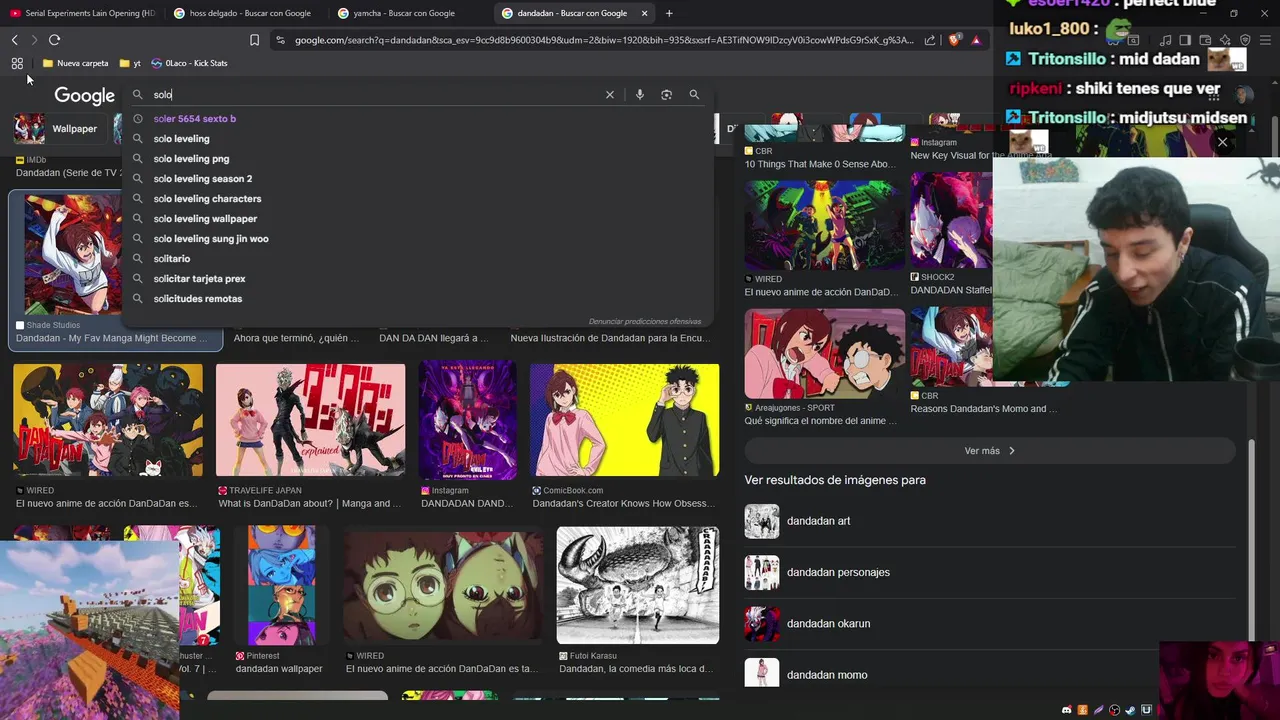This screenshot has height=720, width=1280.
Task: Open Shade Studios Dandadan manga thumbnail
Action: coord(73,254)
